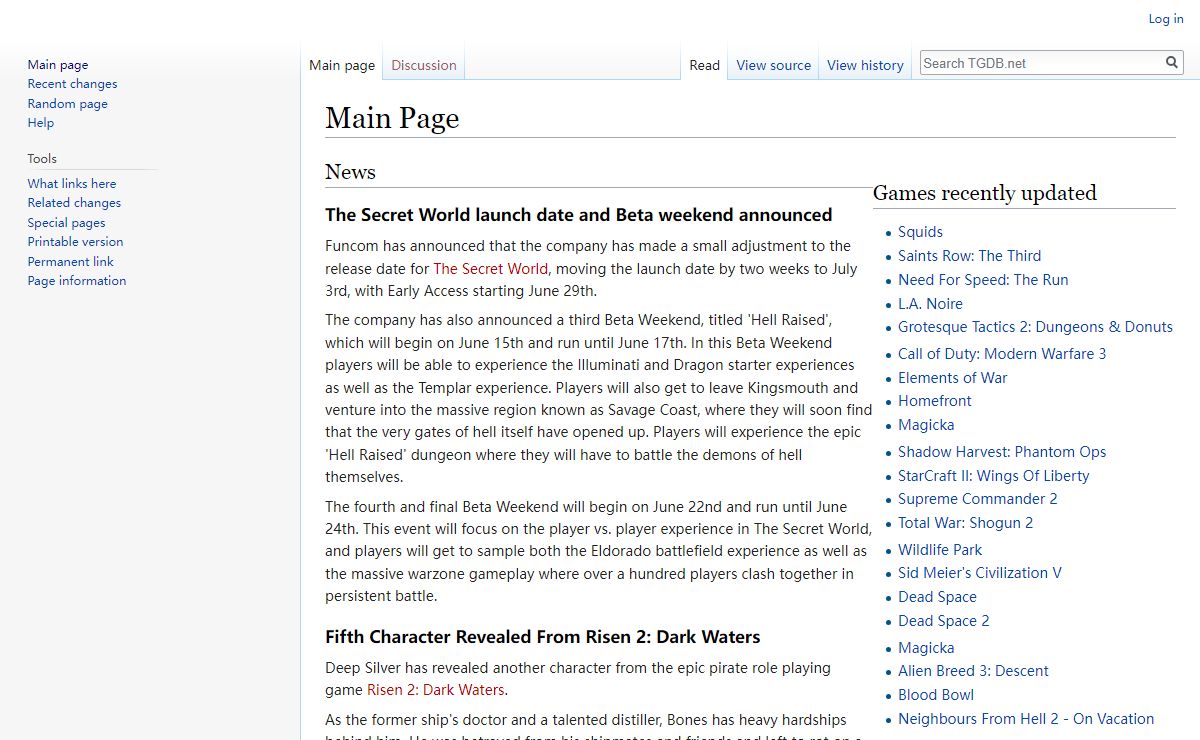Get the Permanent link
Image resolution: width=1200 pixels, height=740 pixels.
click(x=71, y=262)
